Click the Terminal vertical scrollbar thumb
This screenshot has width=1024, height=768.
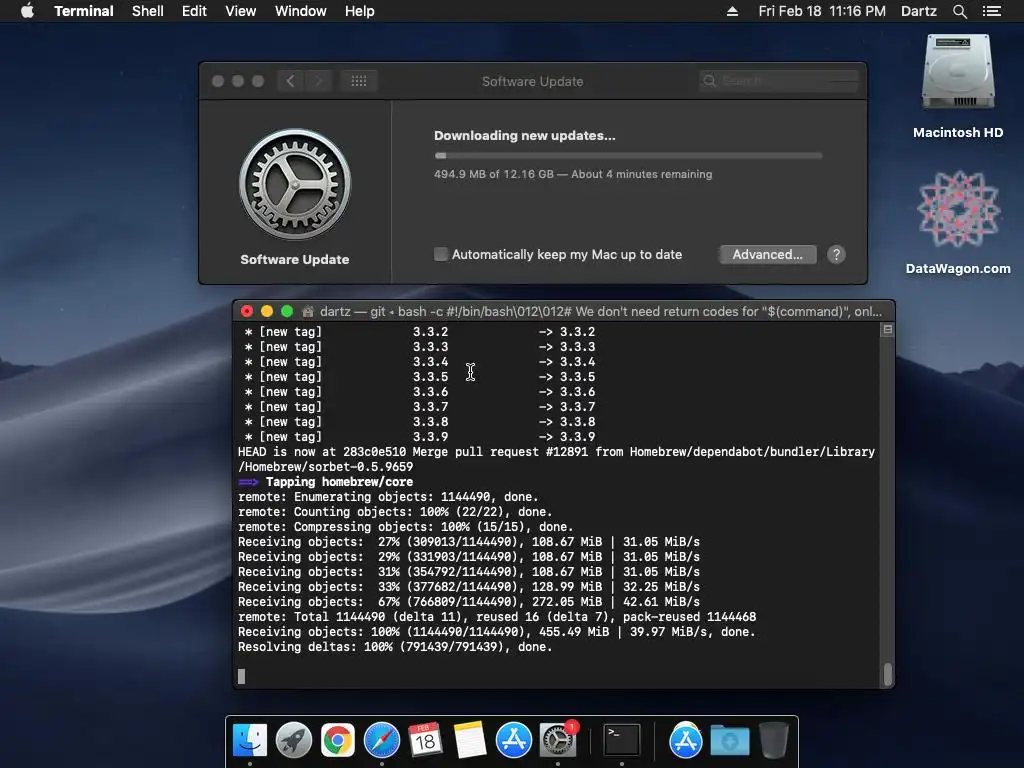click(x=888, y=674)
